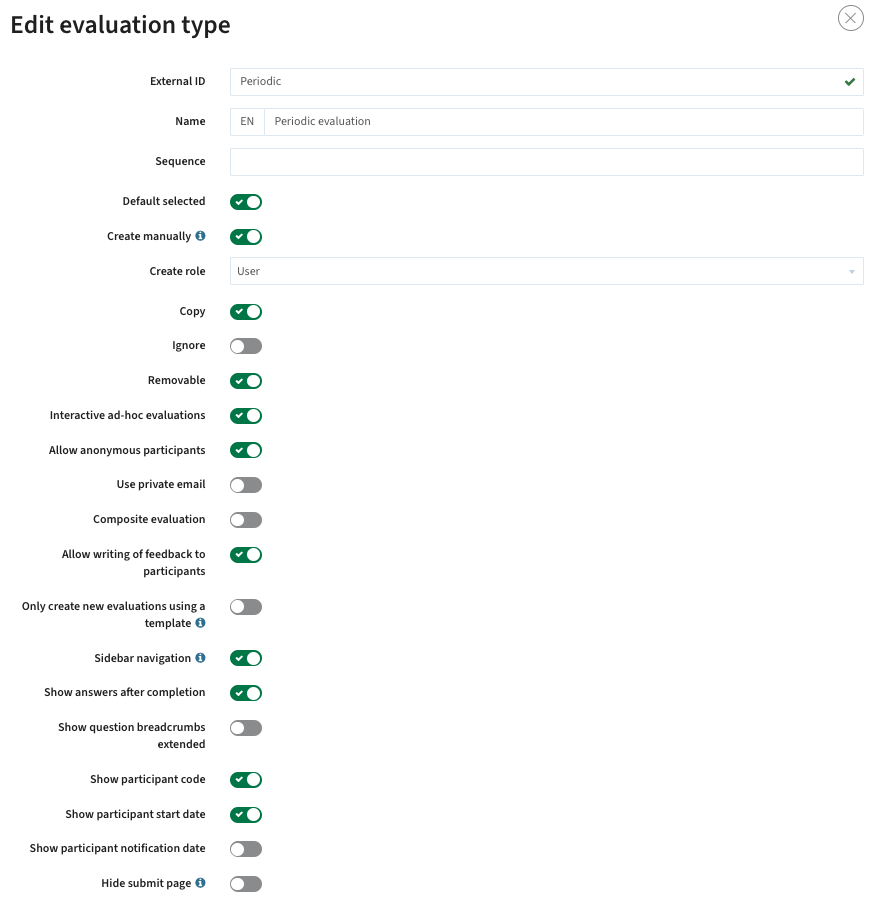This screenshot has height=897, width=871.
Task: Toggle Interactive ad-hoc evaluations switch
Action: [246, 416]
